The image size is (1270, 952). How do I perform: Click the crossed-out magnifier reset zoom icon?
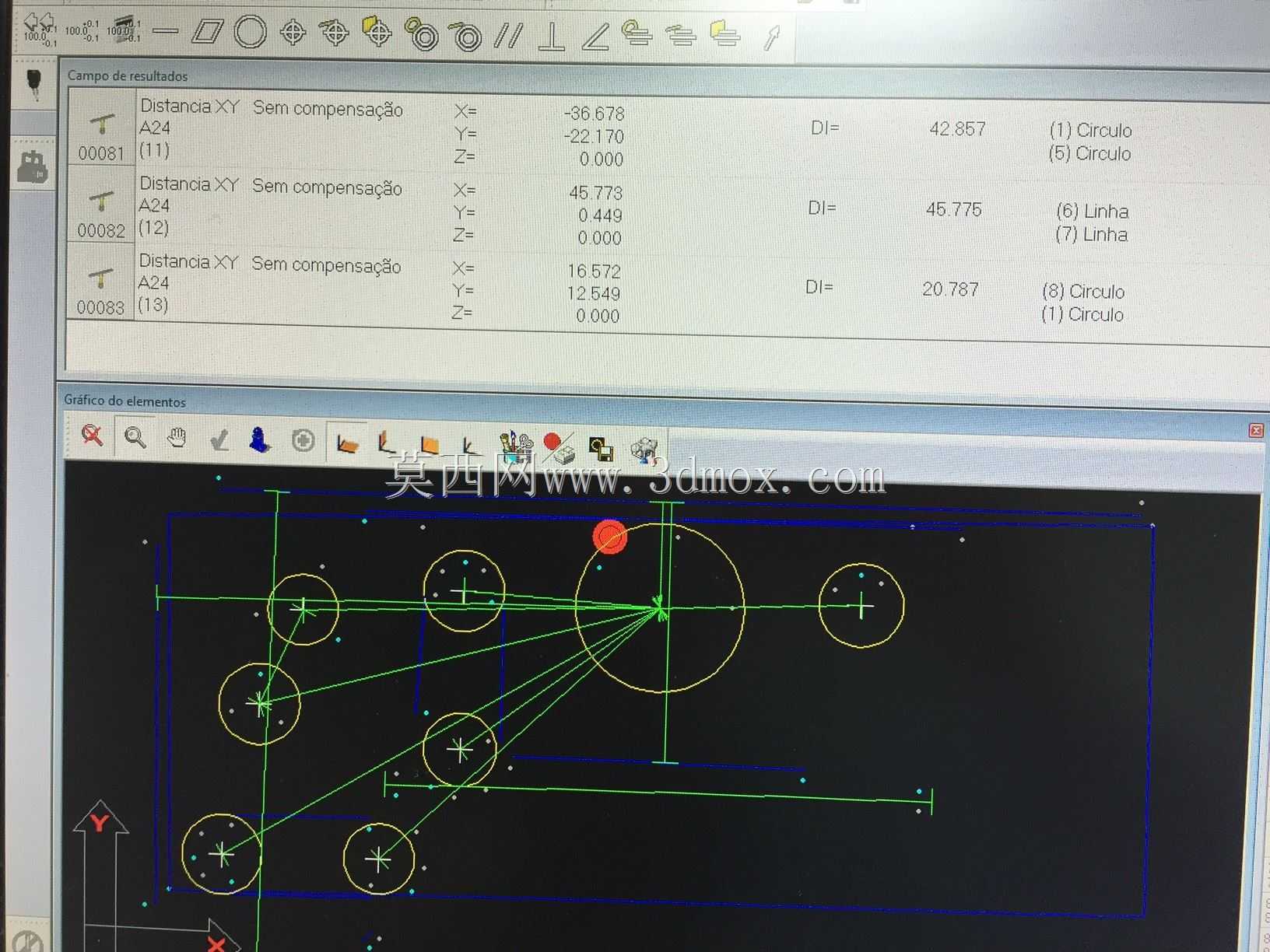pos(92,436)
